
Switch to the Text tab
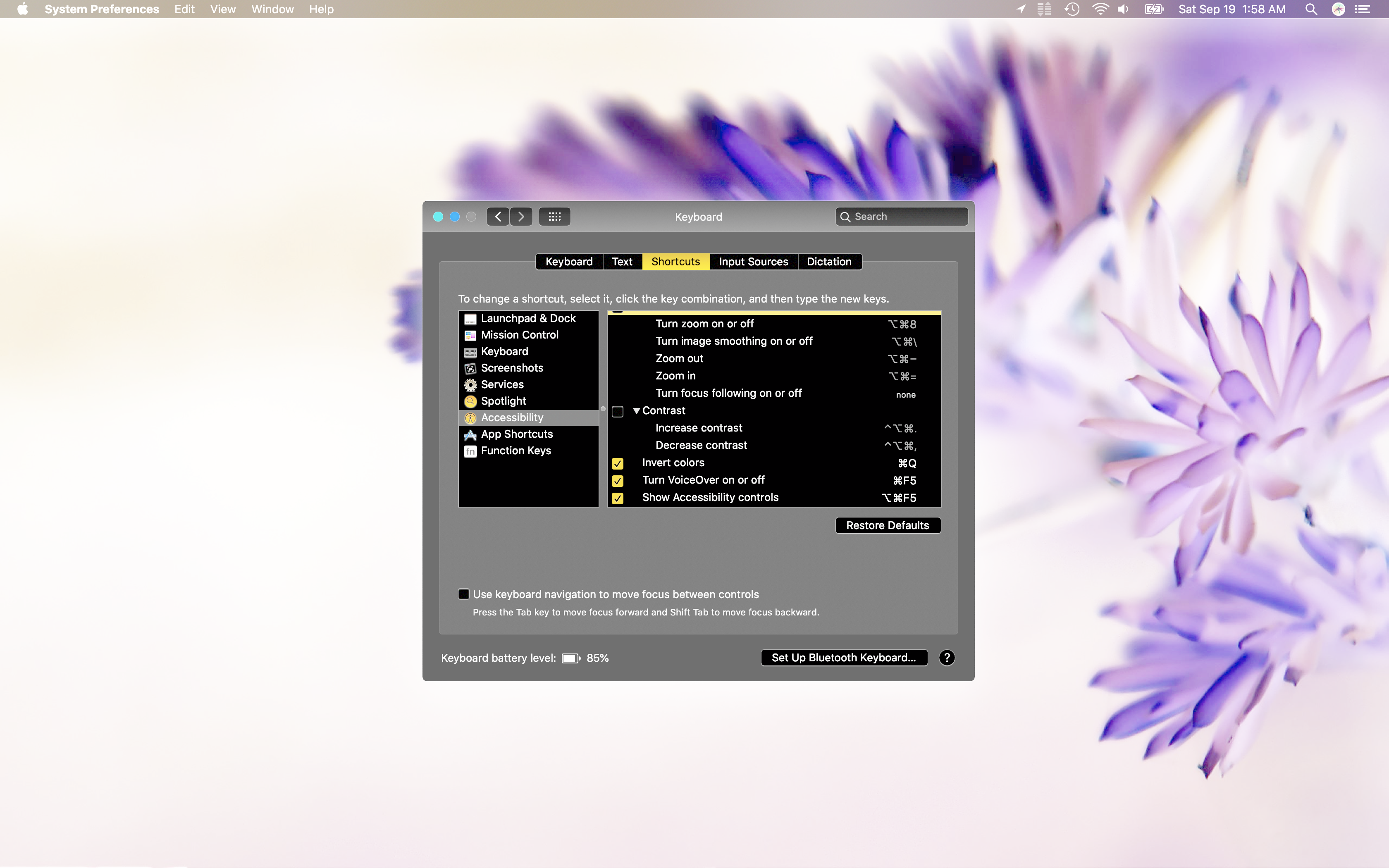[x=622, y=262]
